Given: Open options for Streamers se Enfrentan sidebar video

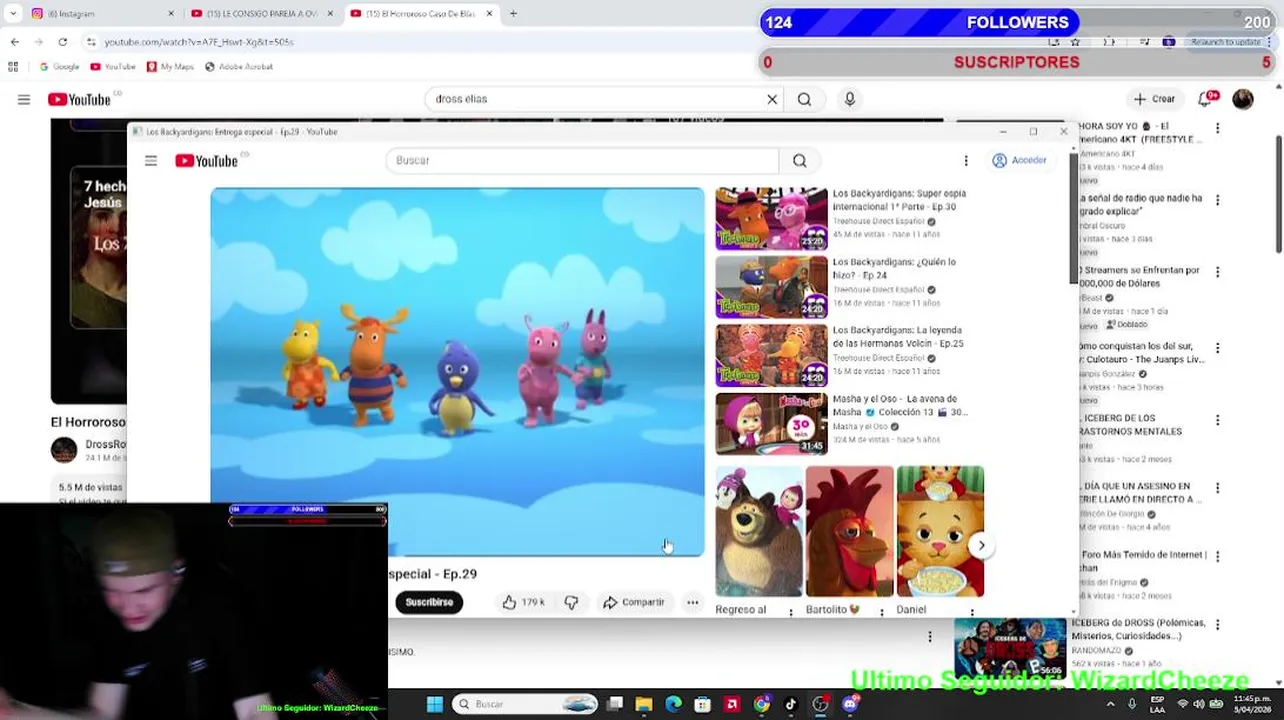Looking at the screenshot, I should [x=1217, y=272].
